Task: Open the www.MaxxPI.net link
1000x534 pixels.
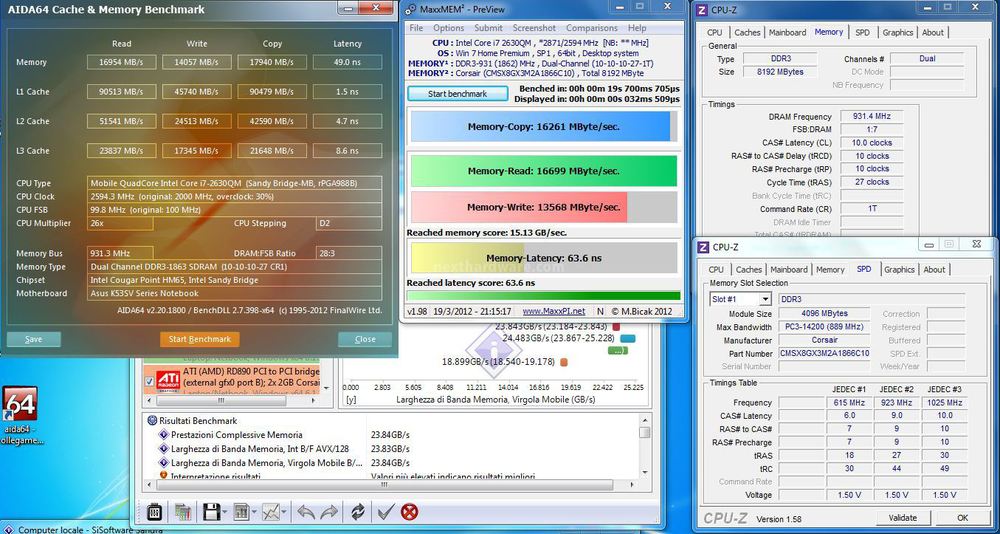Action: point(554,311)
